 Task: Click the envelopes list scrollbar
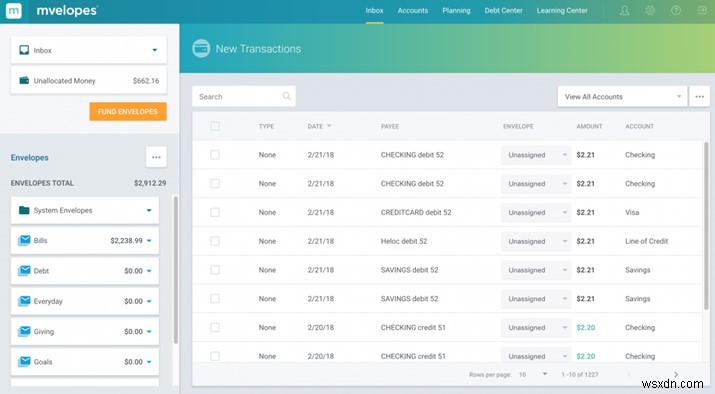[x=176, y=270]
